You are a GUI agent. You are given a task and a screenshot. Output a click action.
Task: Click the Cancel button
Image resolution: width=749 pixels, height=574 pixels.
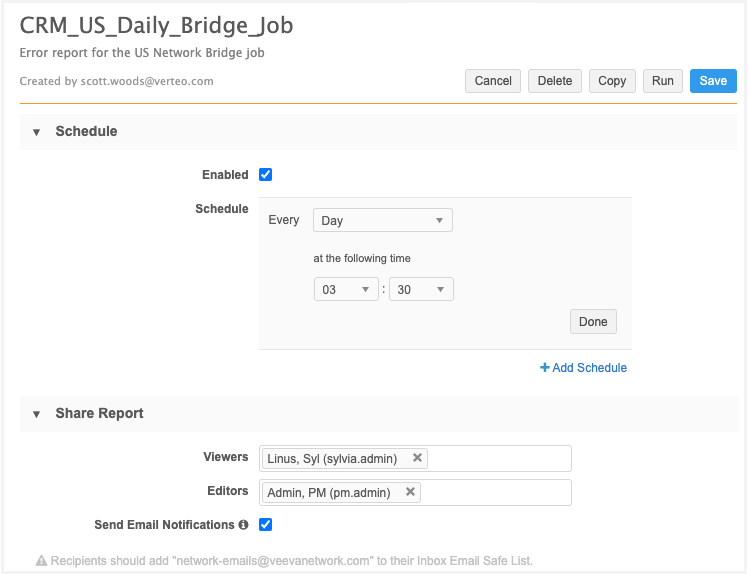pos(493,81)
